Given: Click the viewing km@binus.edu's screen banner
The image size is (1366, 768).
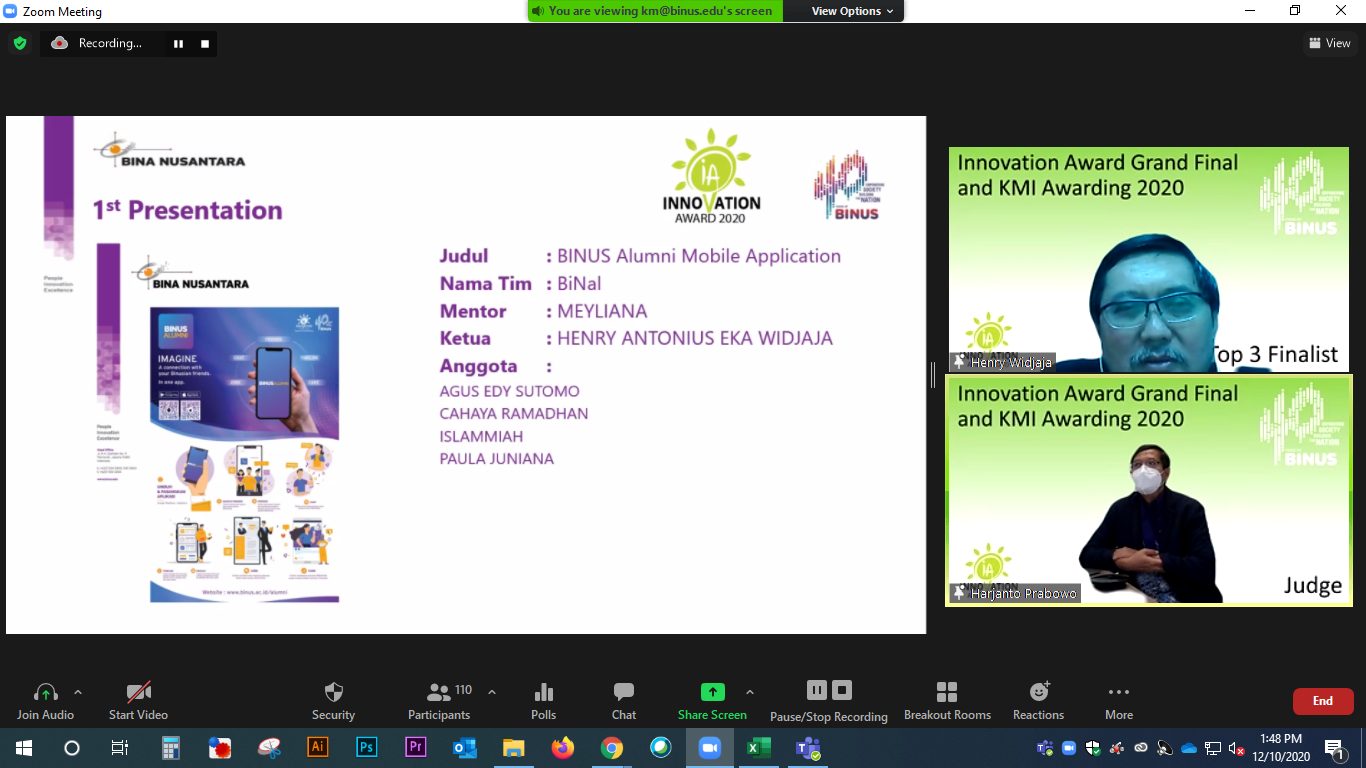Looking at the screenshot, I should (x=655, y=11).
